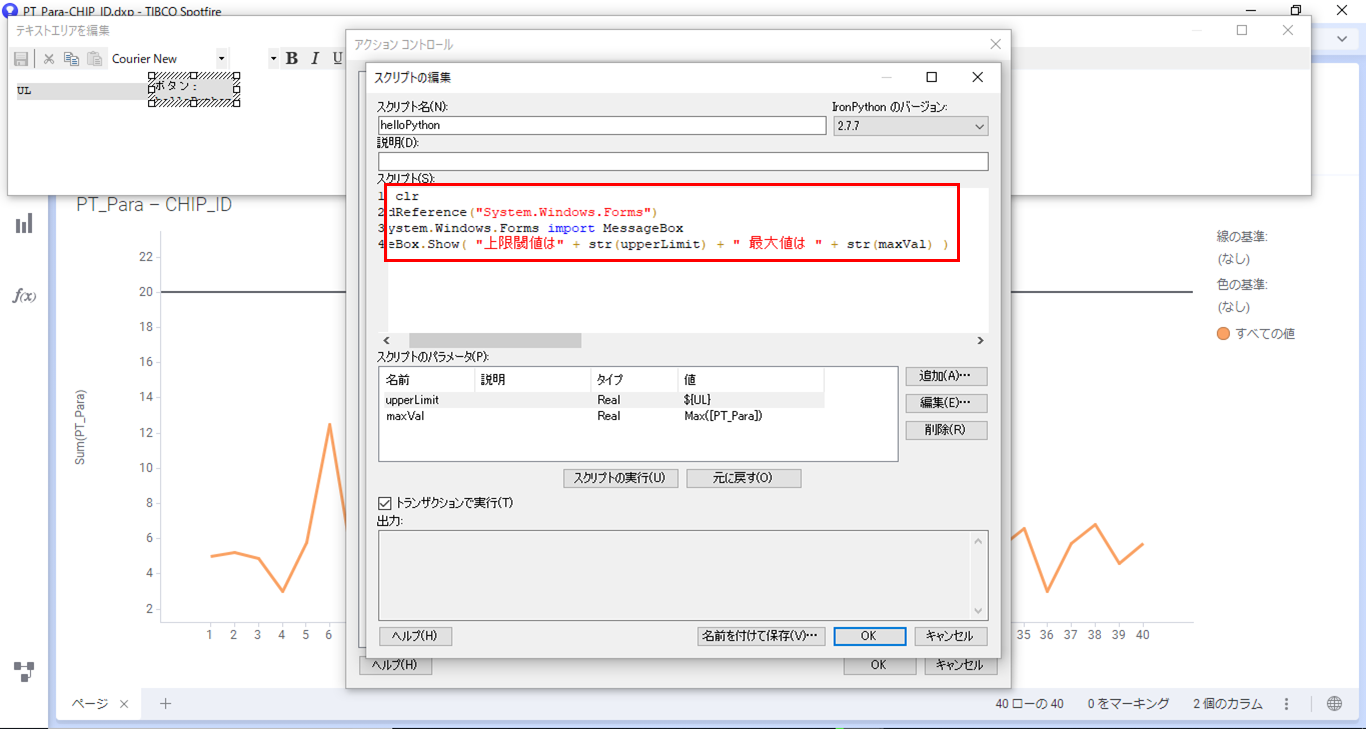1366x729 pixels.
Task: Click the スクリプトの実行 button
Action: (x=620, y=478)
